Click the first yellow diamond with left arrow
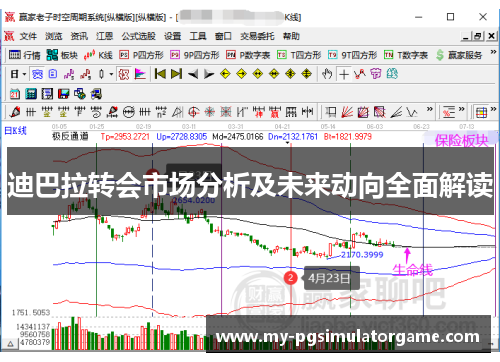Viewport: 500px width, 362px height. click(x=225, y=74)
